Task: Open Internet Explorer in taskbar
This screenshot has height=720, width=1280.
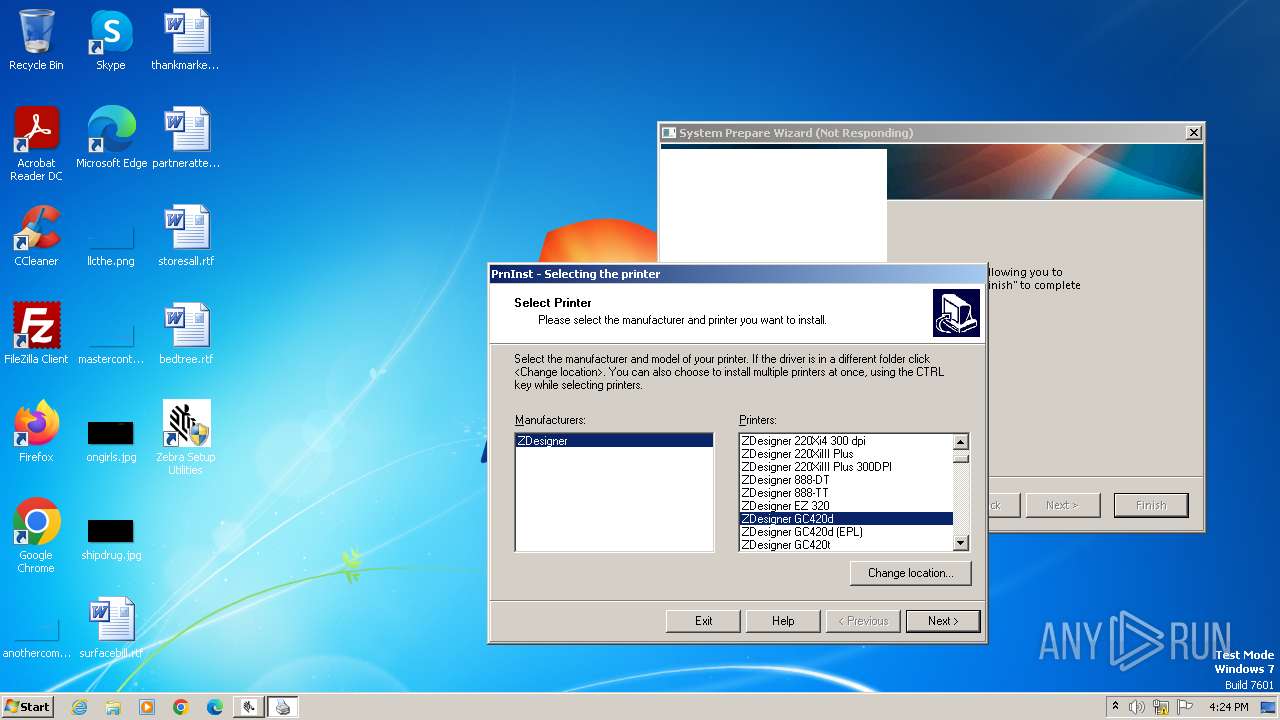Action: [x=79, y=707]
